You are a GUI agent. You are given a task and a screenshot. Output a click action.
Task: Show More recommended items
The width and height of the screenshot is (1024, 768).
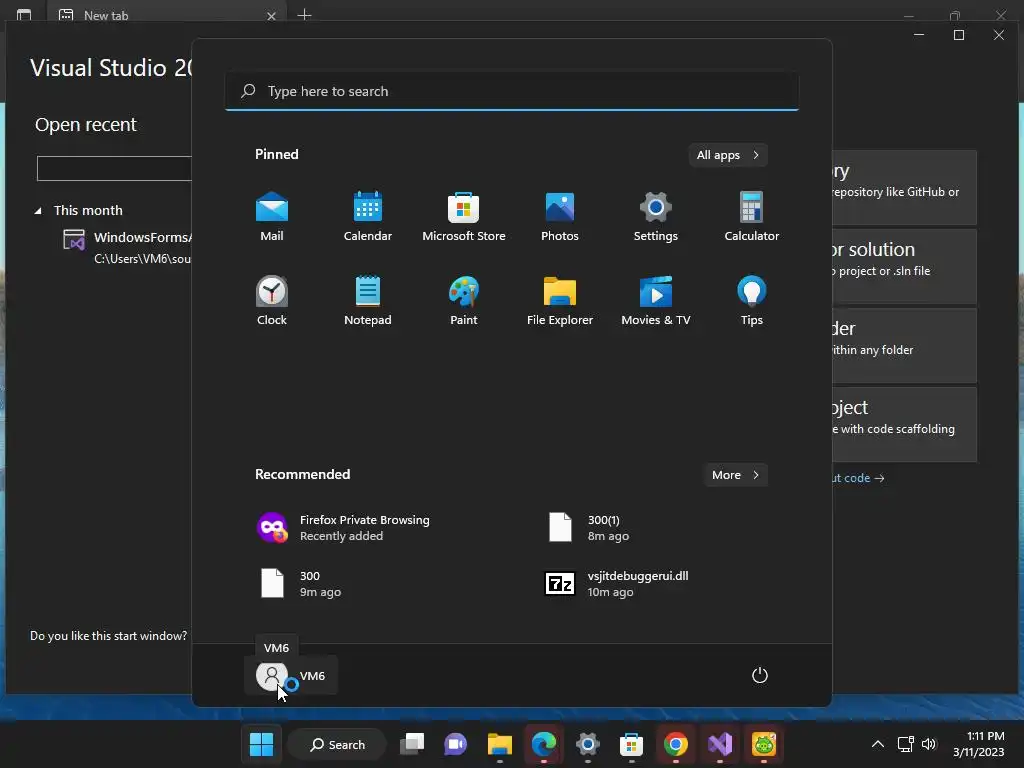pyautogui.click(x=735, y=475)
